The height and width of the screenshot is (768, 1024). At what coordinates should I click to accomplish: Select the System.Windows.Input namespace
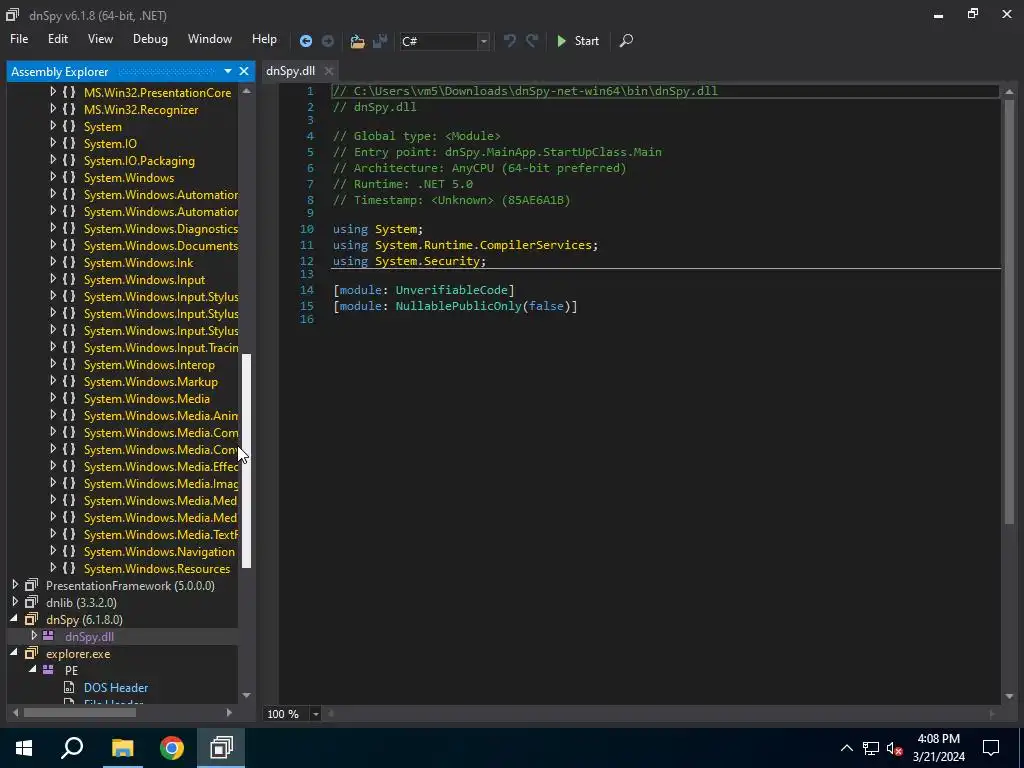[x=144, y=280]
